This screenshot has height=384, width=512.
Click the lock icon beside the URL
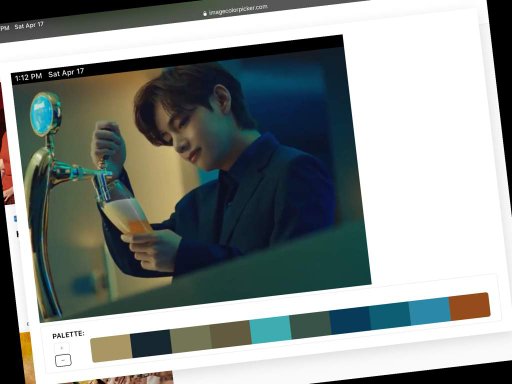(x=205, y=13)
